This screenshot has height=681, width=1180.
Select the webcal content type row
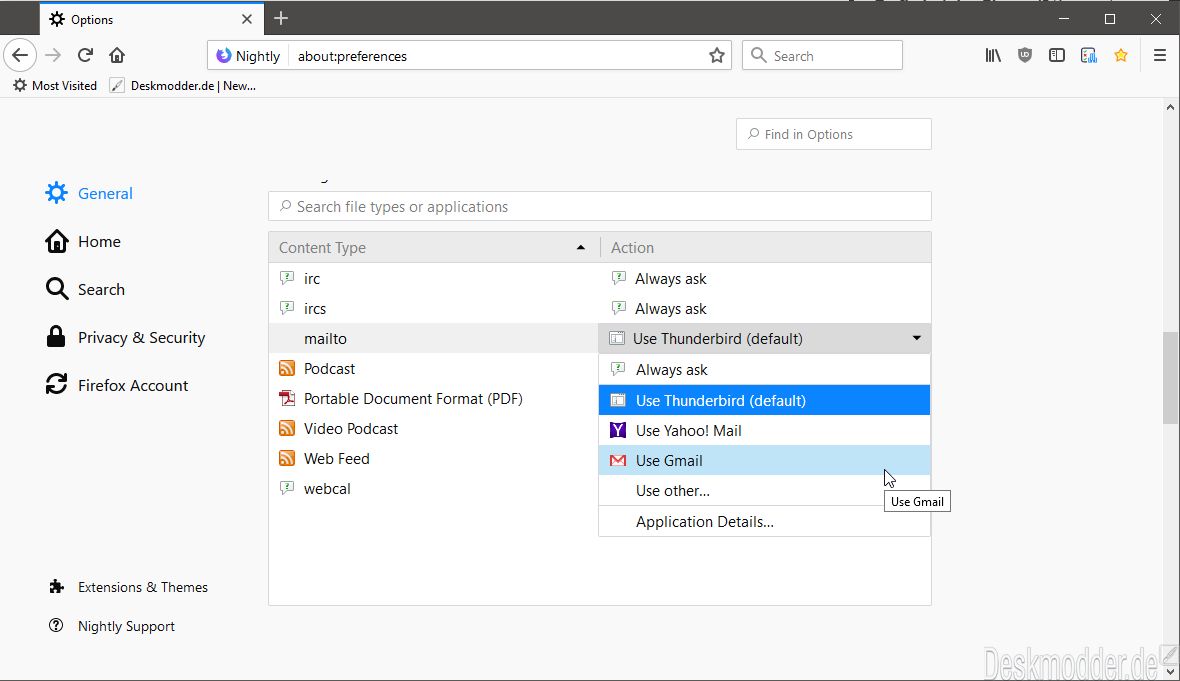(434, 489)
